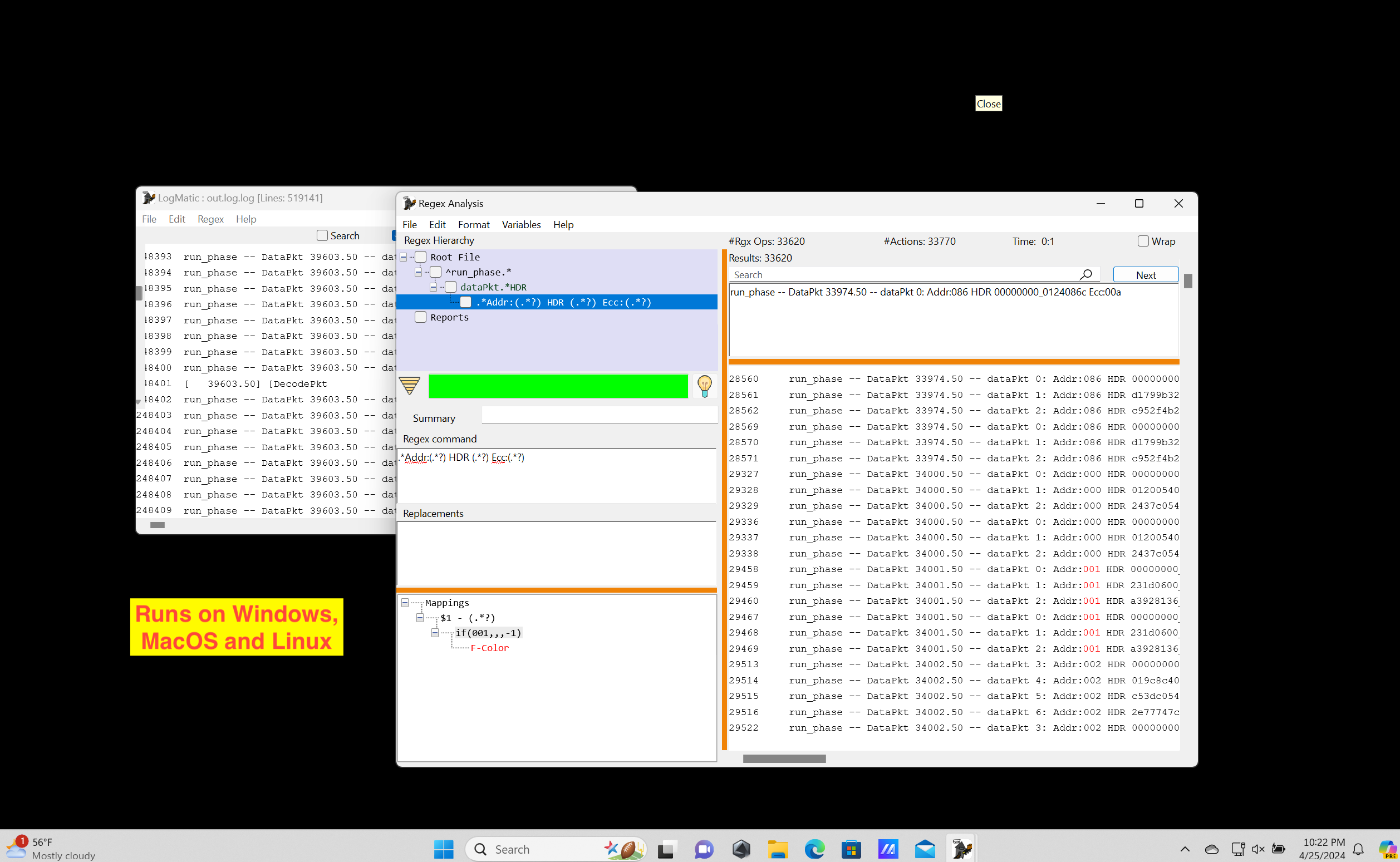
Task: Click the Close tooltip button
Action: click(x=988, y=104)
